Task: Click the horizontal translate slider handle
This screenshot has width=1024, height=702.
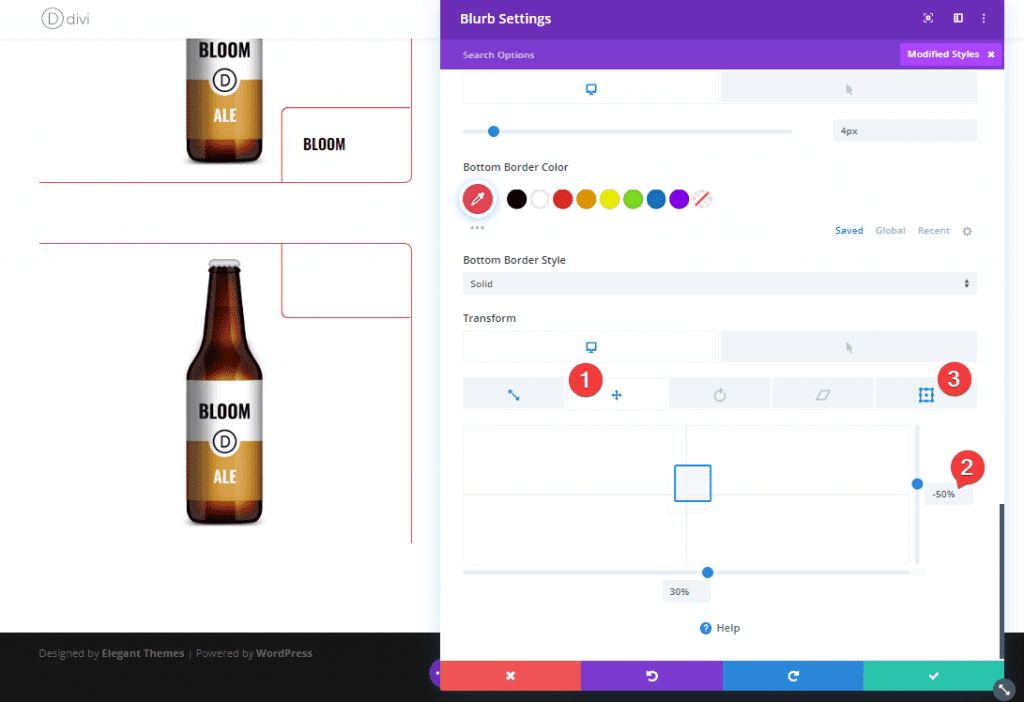Action: click(x=707, y=573)
